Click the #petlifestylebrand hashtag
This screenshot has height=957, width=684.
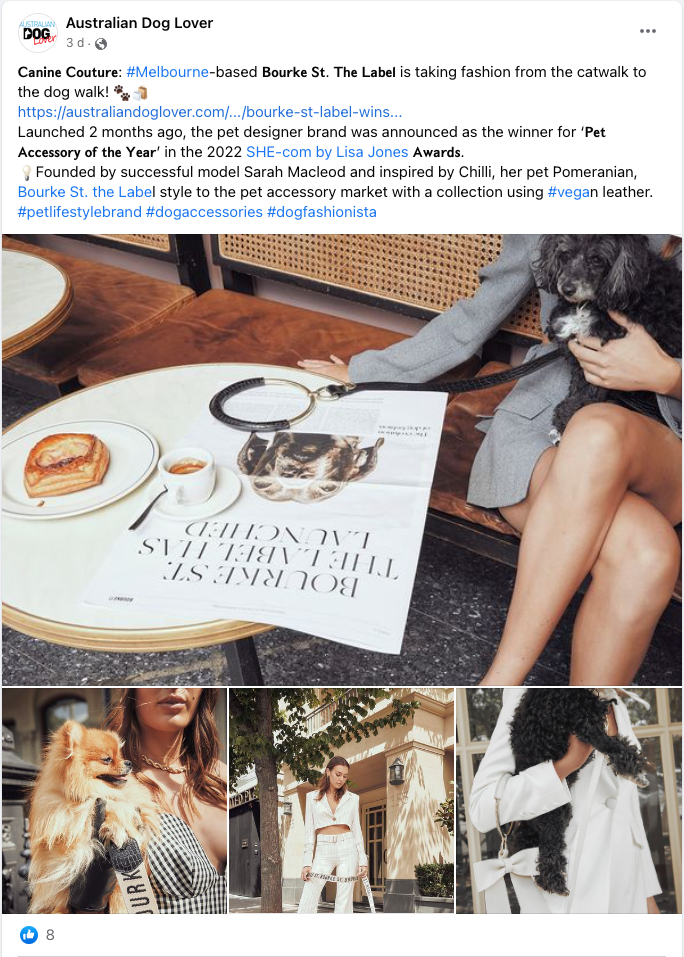coord(79,212)
